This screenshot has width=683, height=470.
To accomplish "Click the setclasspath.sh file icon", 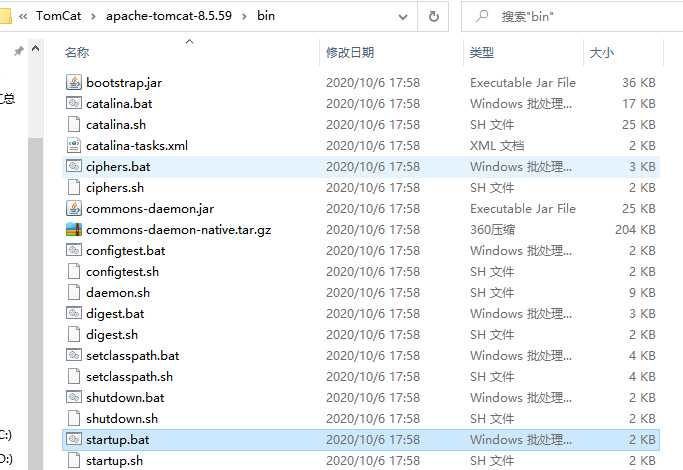I will click(x=74, y=376).
